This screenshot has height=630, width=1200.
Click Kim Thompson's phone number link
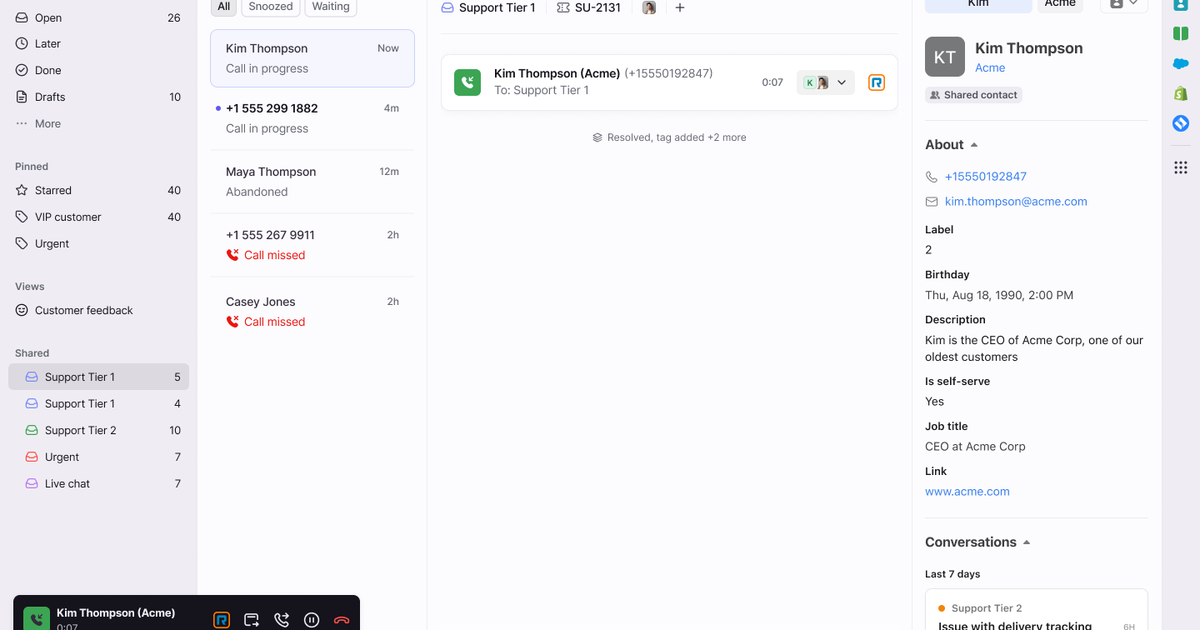986,176
